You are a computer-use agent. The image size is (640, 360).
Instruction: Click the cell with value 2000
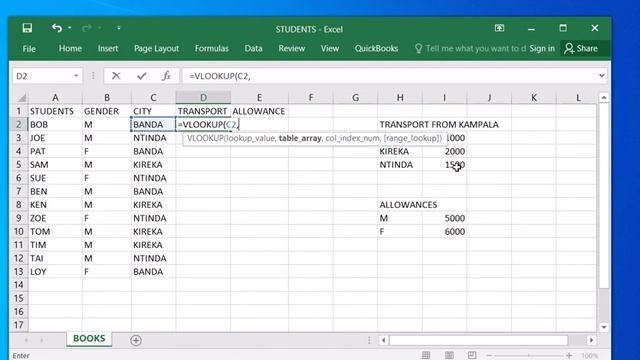[444, 151]
